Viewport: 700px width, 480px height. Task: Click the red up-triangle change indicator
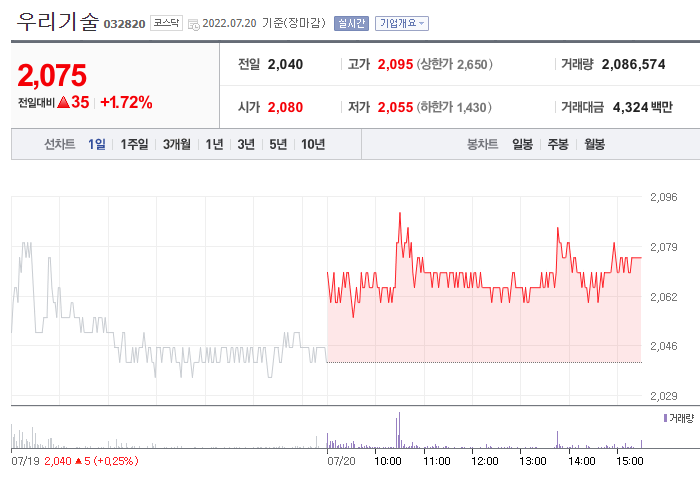coord(64,102)
